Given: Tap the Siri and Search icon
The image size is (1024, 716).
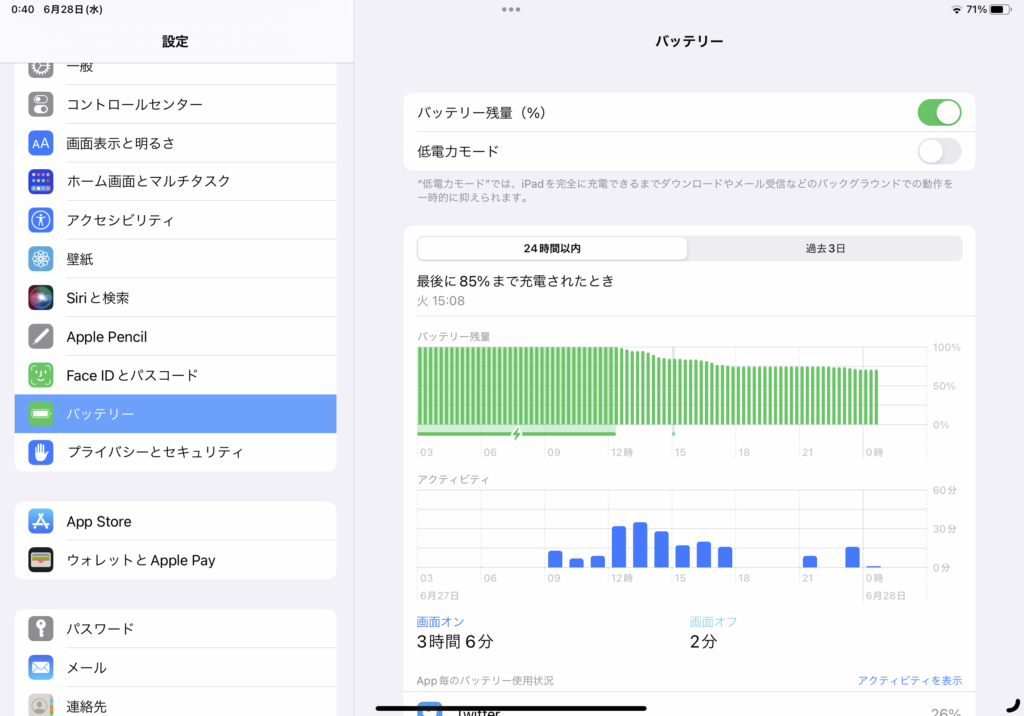Looking at the screenshot, I should click(x=40, y=298).
